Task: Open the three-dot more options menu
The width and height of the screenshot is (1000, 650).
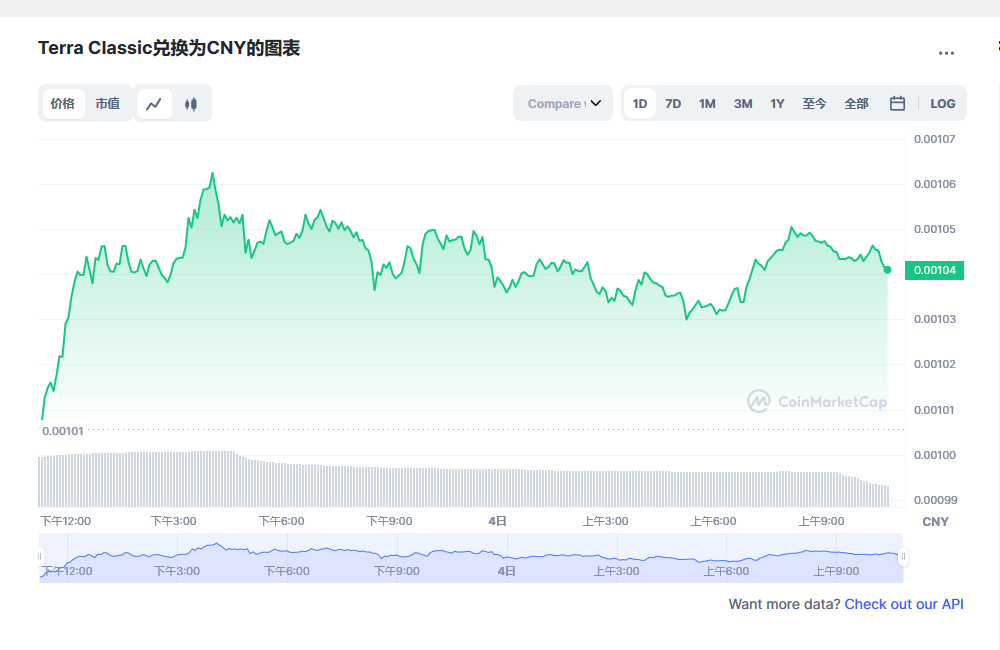Action: (946, 53)
